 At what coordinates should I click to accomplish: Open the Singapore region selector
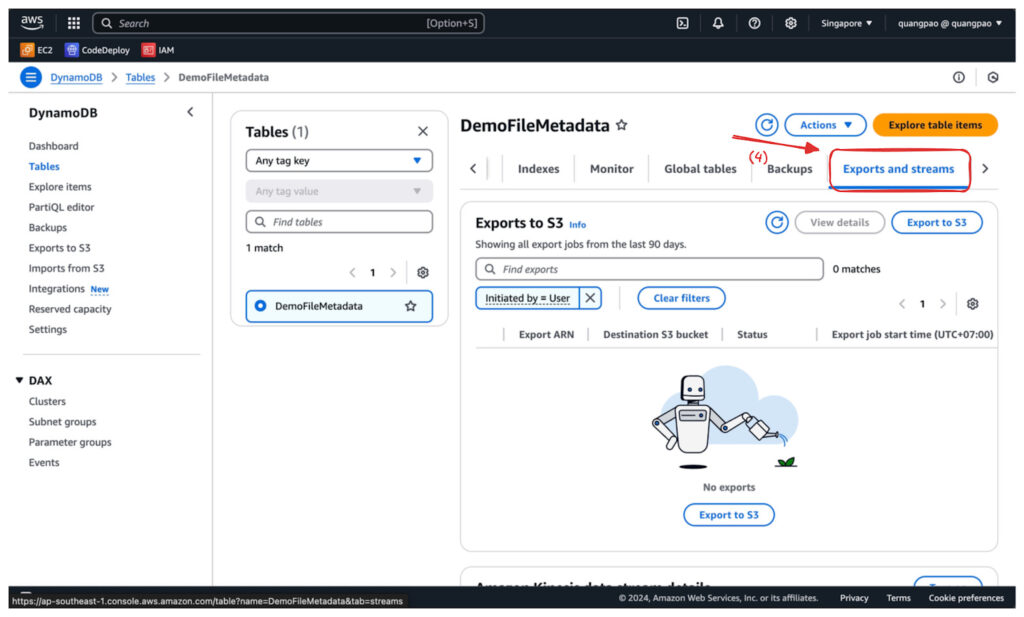[846, 23]
